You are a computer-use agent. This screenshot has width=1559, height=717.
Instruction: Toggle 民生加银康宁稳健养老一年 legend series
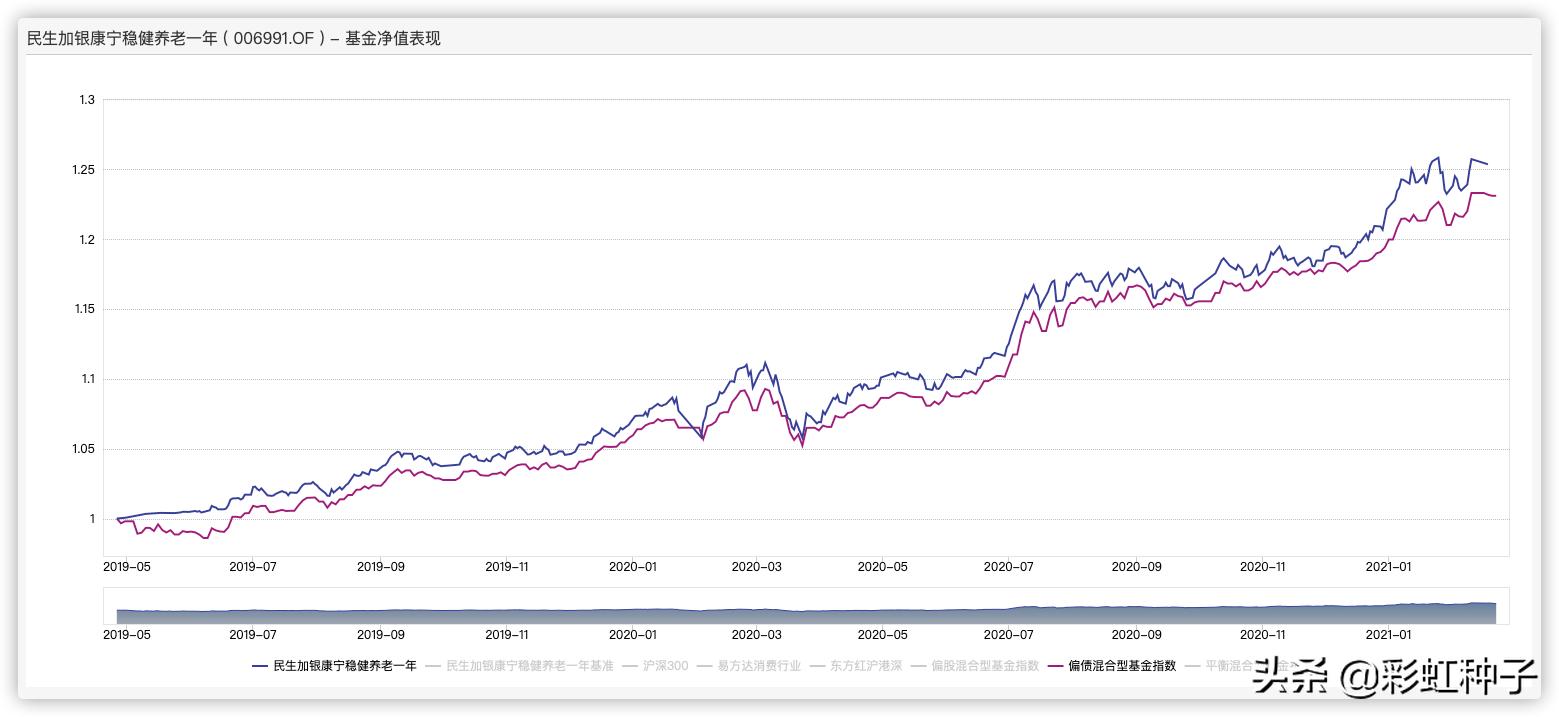pyautogui.click(x=334, y=665)
